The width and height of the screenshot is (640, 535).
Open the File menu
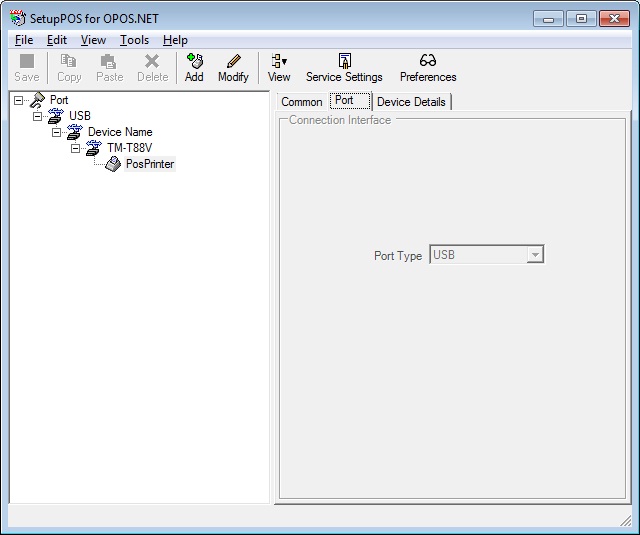coord(24,40)
